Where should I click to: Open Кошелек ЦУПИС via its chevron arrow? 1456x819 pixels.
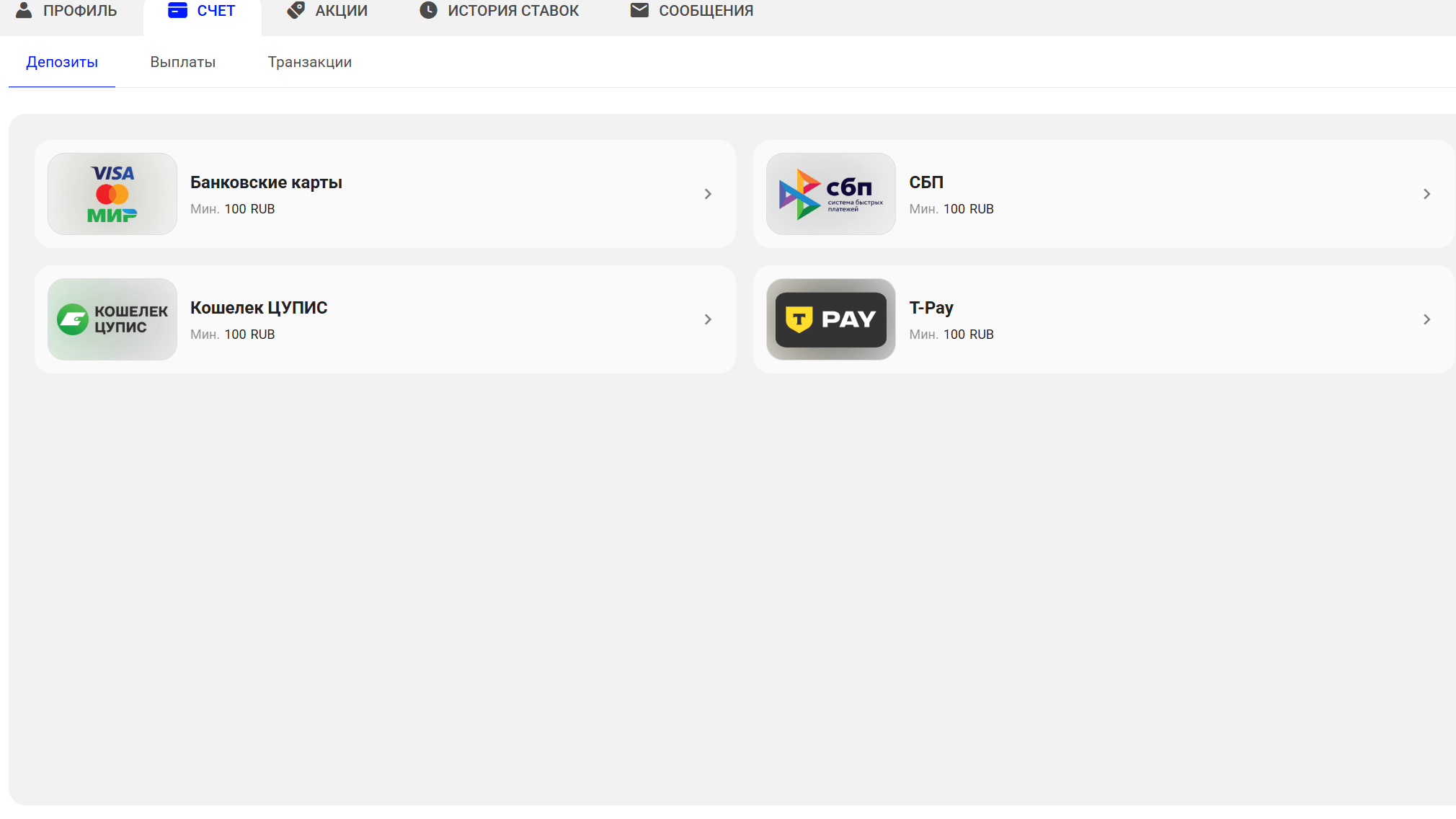[x=708, y=319]
